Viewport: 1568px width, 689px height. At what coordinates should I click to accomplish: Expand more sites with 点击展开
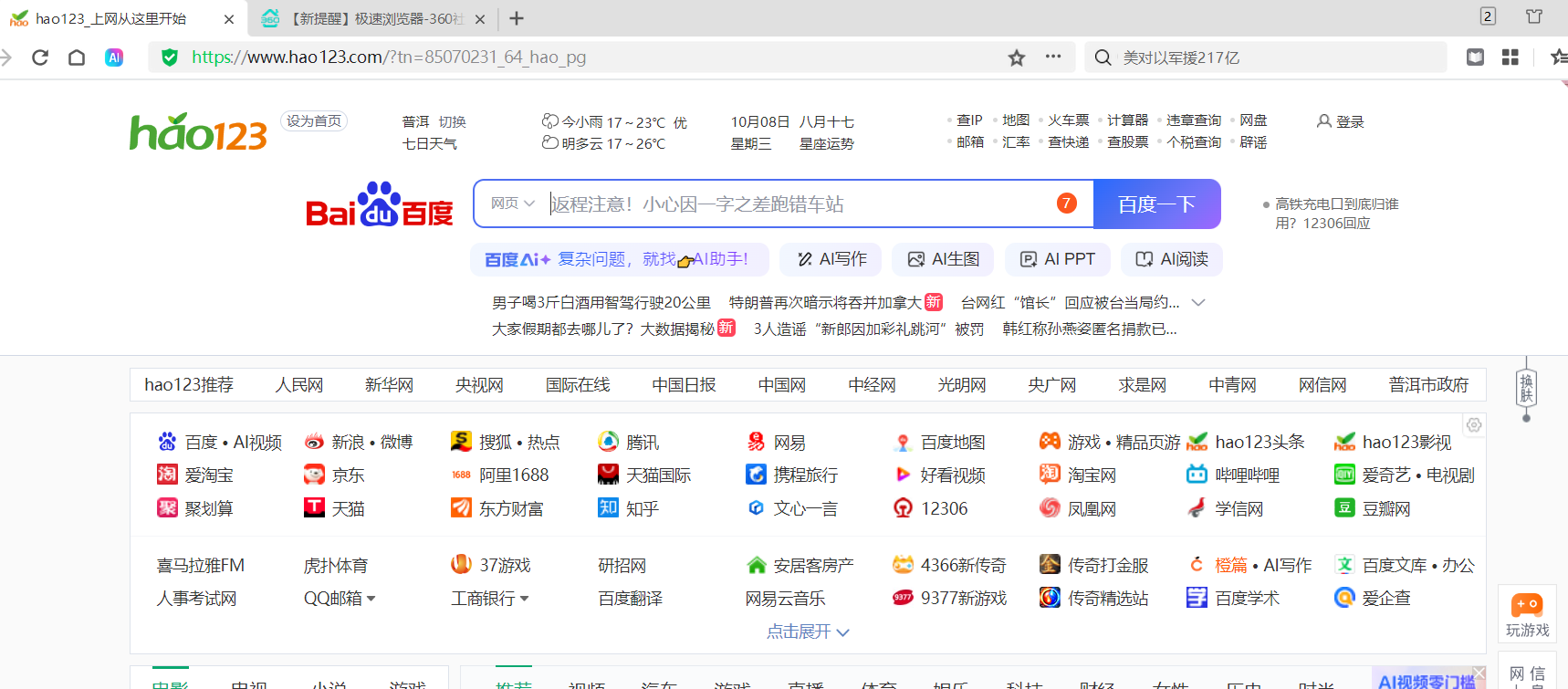coord(808,632)
